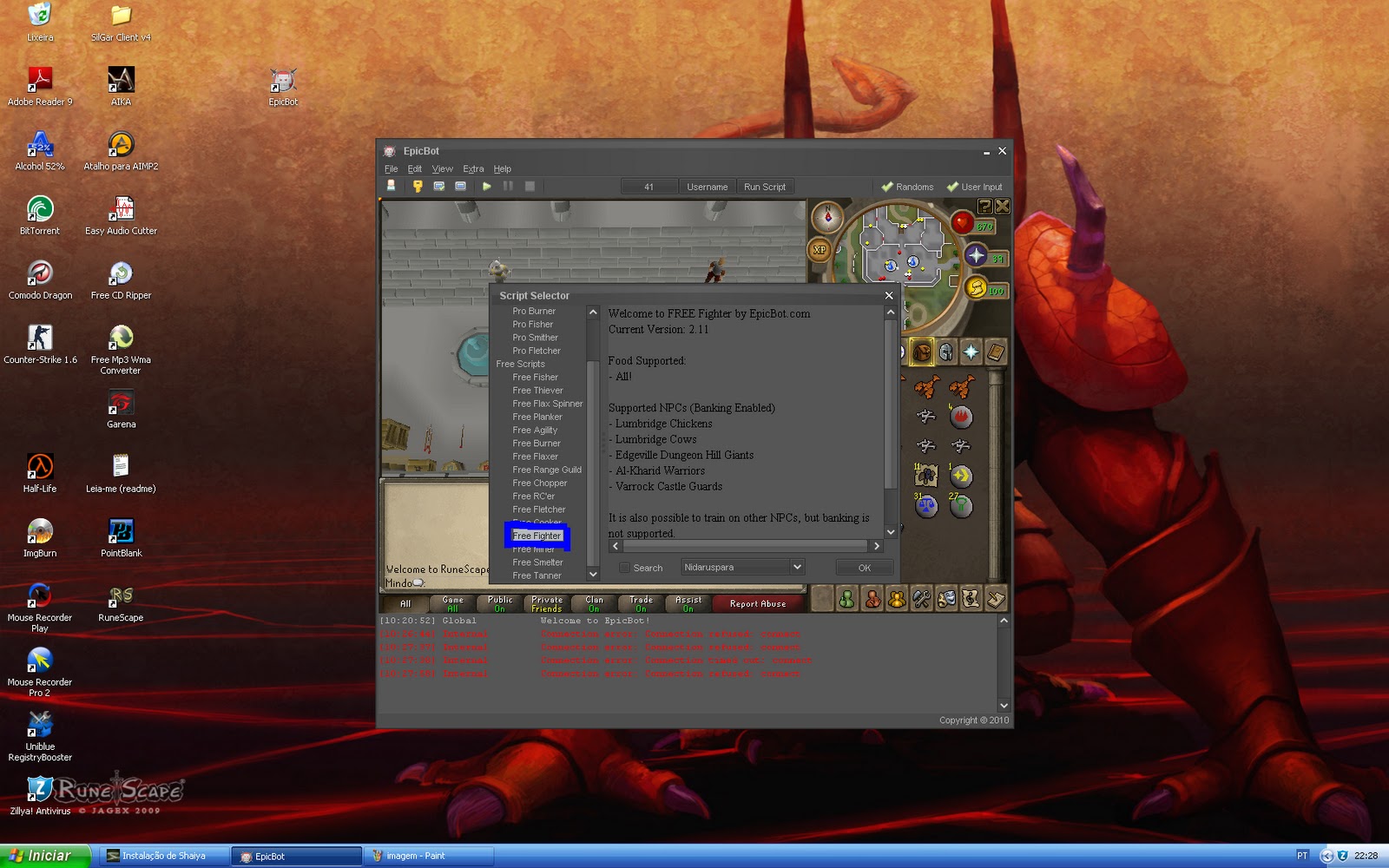Open the inventory backpack tab icon
1389x868 pixels.
(922, 352)
